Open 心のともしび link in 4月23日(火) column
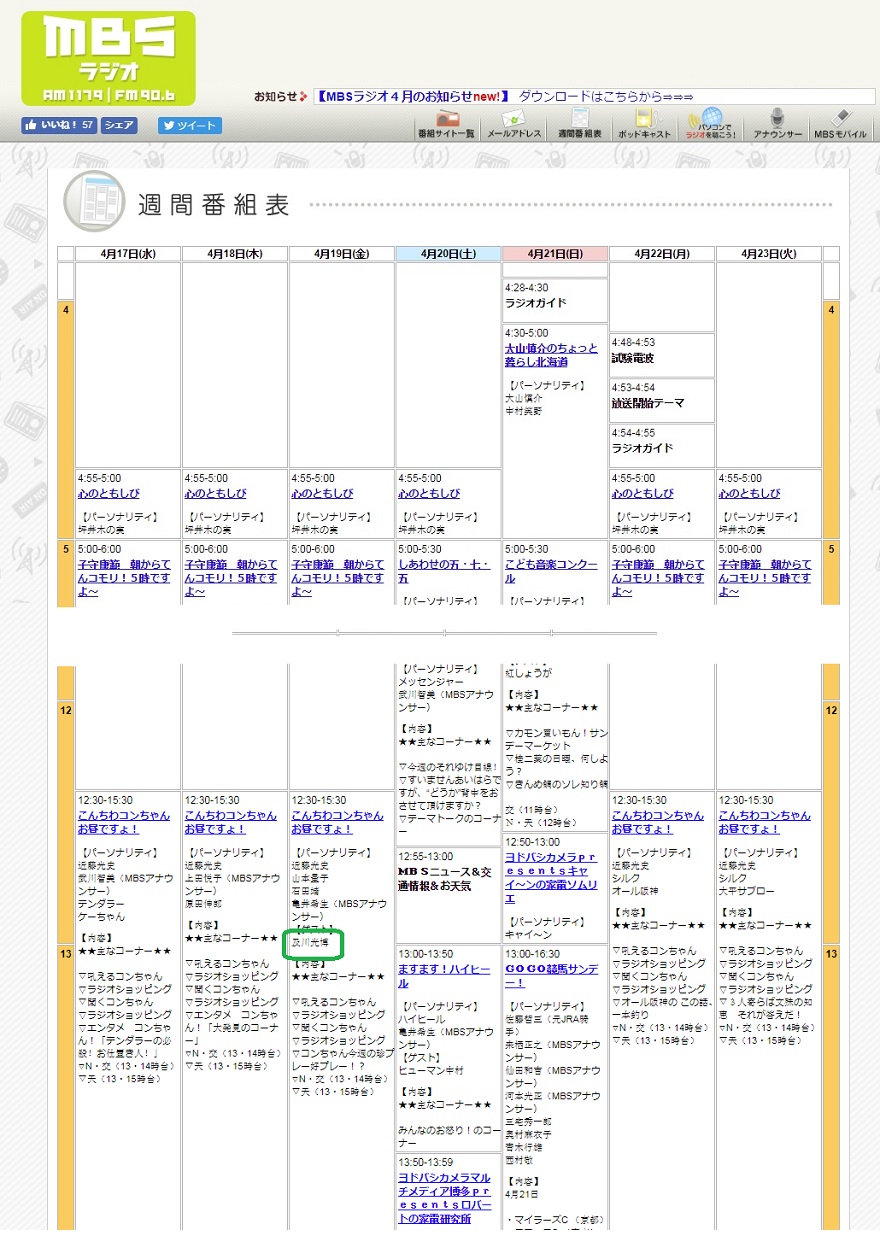880x1250 pixels. (x=749, y=493)
